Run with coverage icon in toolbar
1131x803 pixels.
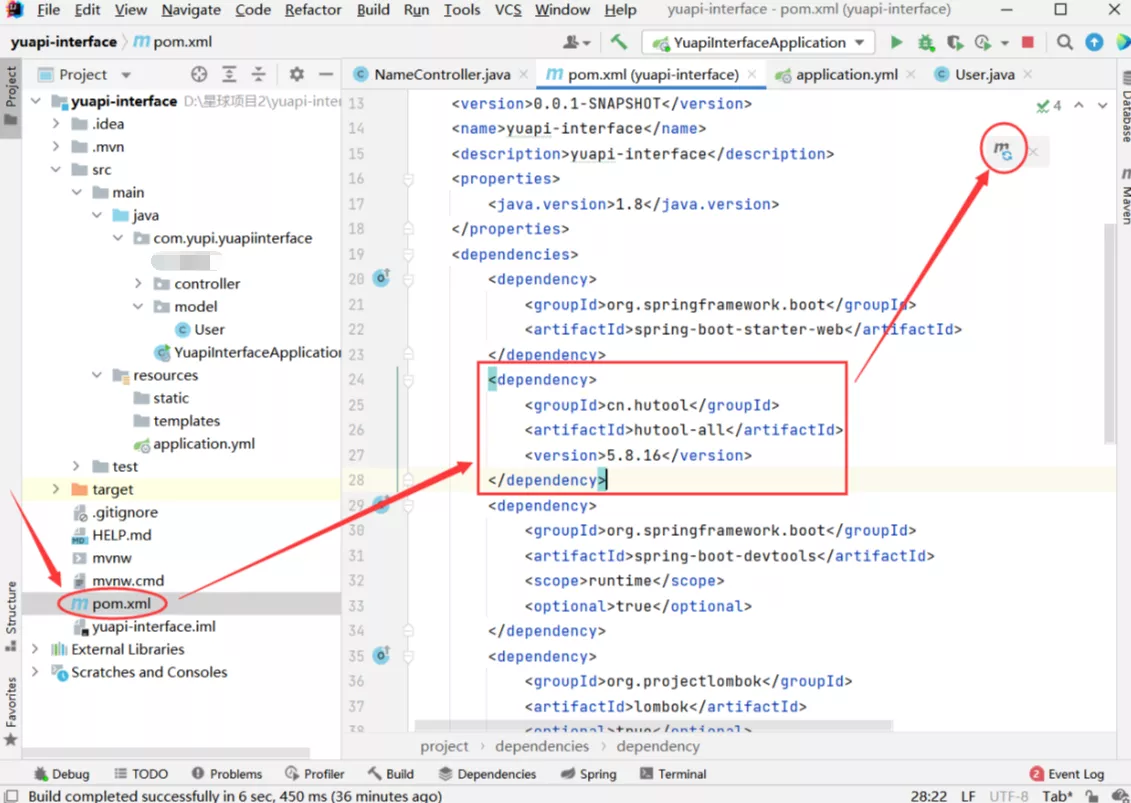coord(955,43)
